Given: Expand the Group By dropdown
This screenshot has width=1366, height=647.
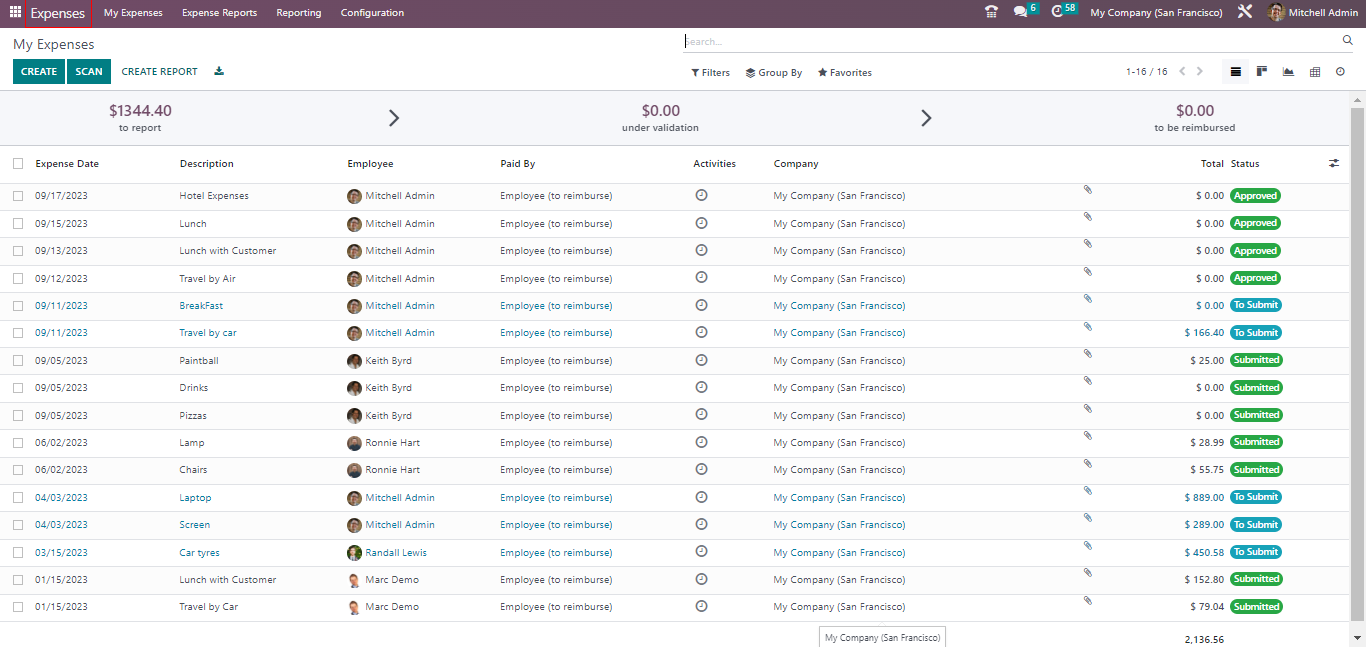Looking at the screenshot, I should click(x=774, y=73).
